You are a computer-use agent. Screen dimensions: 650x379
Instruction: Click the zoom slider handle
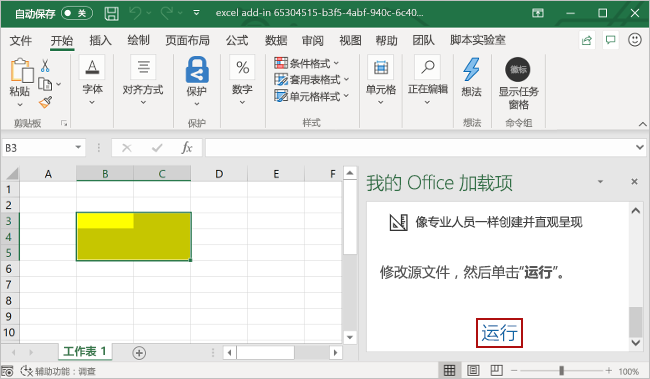pyautogui.click(x=561, y=370)
